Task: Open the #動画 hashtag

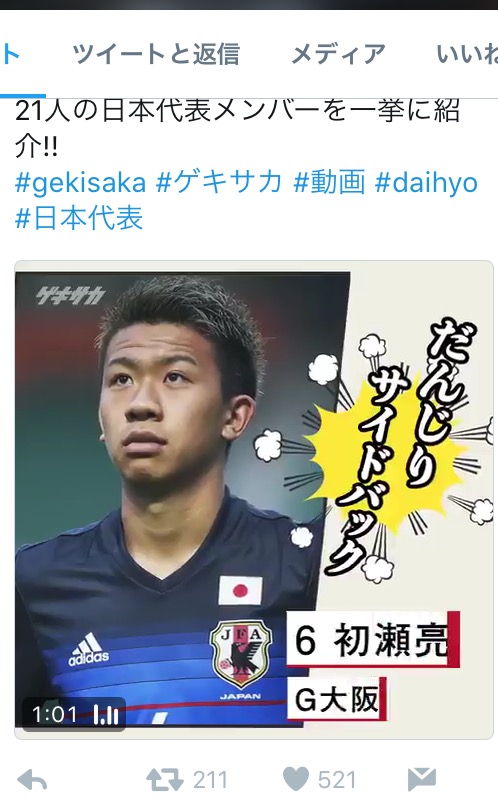Action: pos(329,182)
